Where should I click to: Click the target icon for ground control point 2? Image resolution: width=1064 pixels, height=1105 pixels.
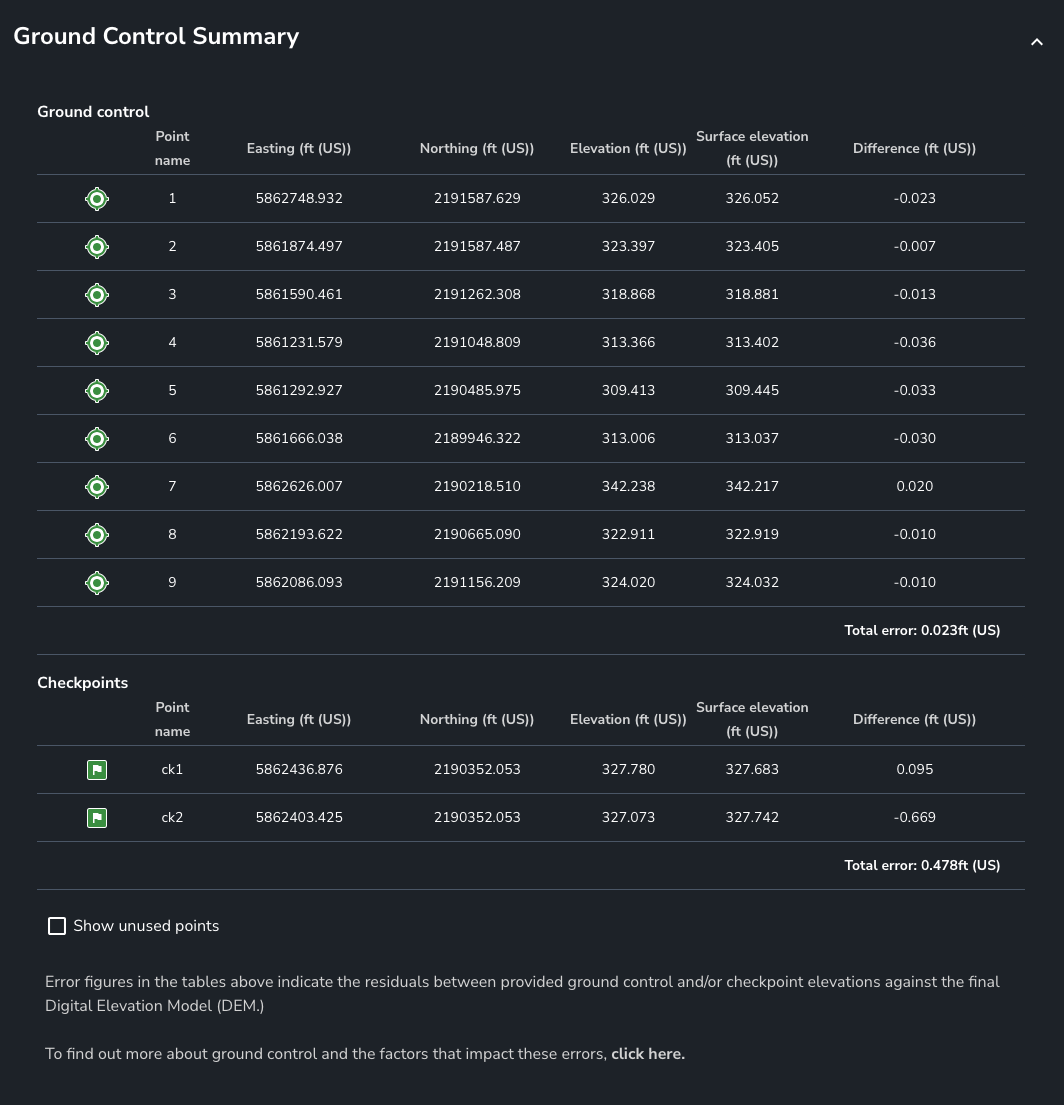coord(97,247)
